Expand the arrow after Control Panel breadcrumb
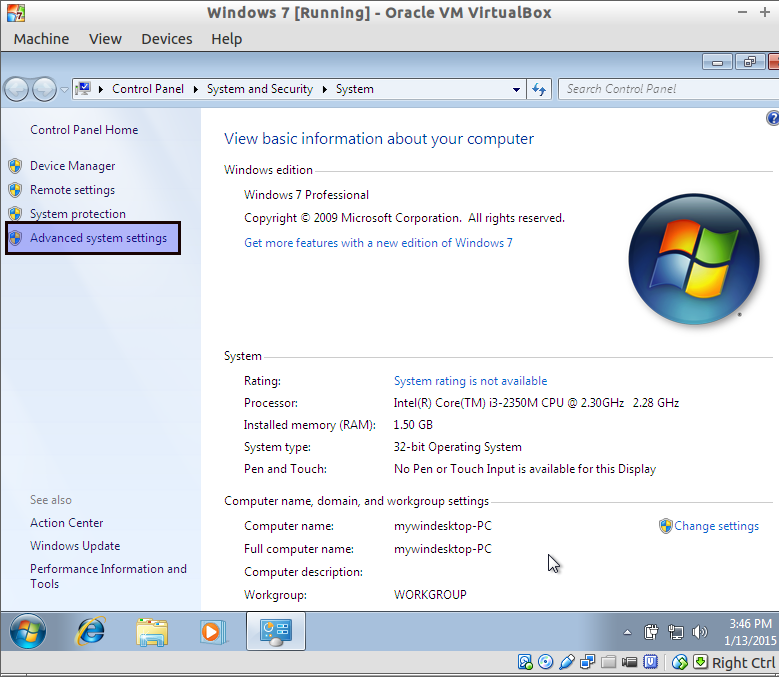Screen dimensions: 779x677 point(196,89)
